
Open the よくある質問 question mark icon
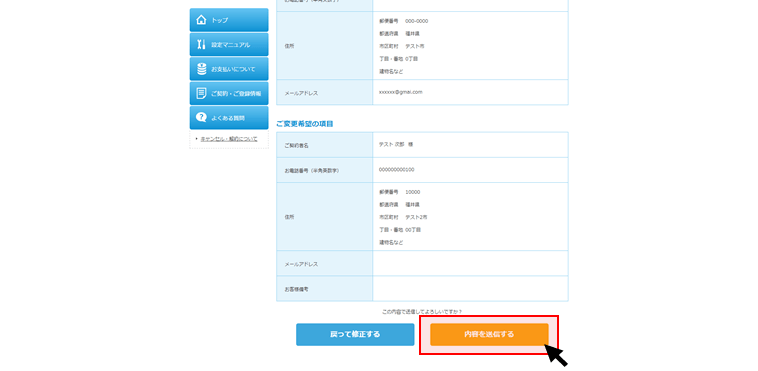click(x=202, y=118)
